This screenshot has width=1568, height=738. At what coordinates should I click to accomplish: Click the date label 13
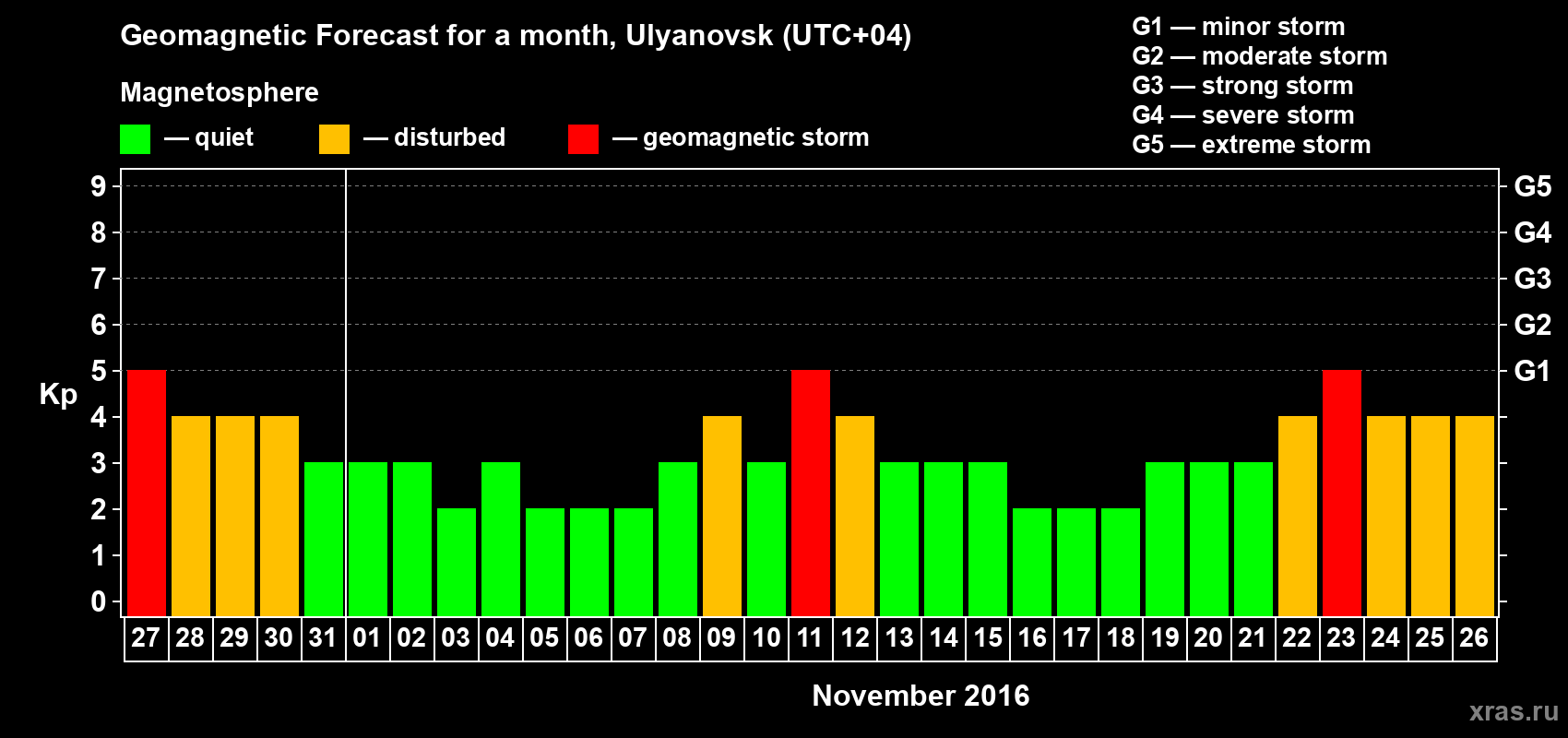tap(898, 637)
